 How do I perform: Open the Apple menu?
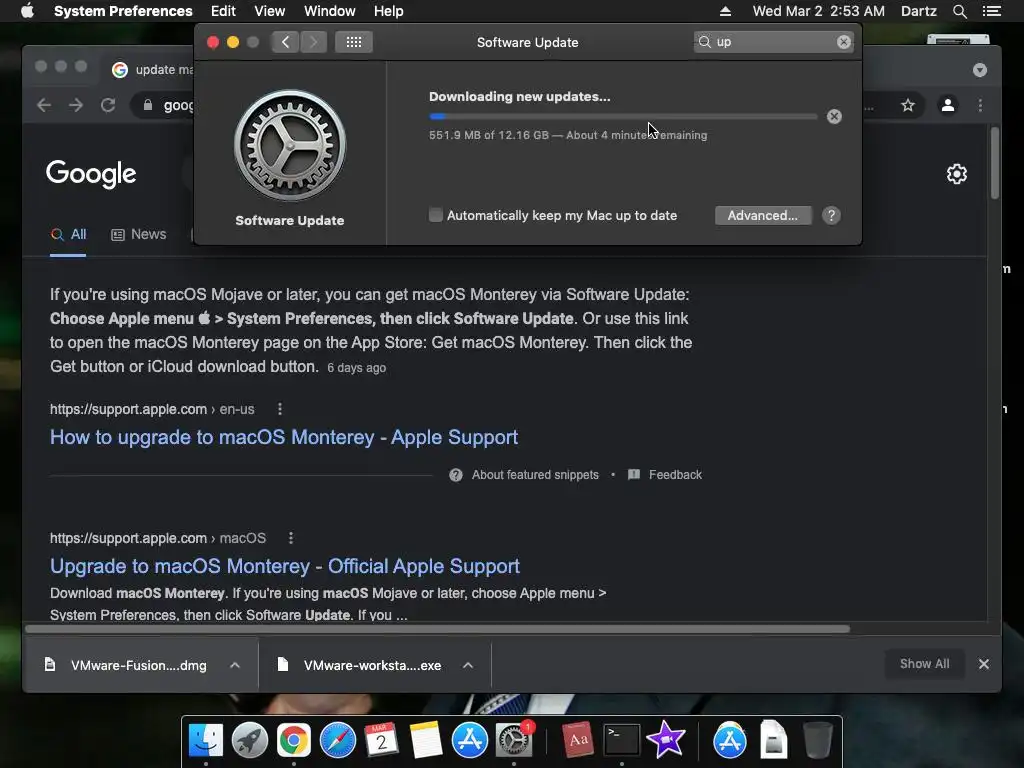(x=27, y=11)
